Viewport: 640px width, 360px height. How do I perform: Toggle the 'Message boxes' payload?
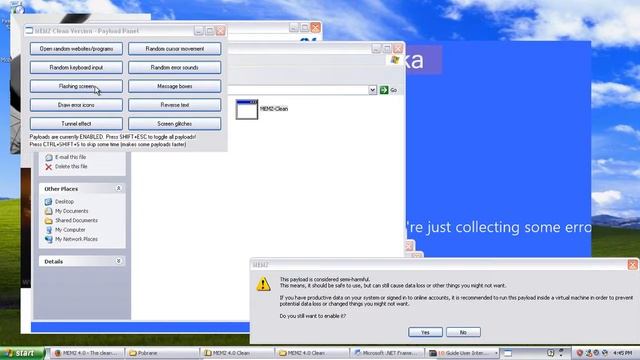175,86
